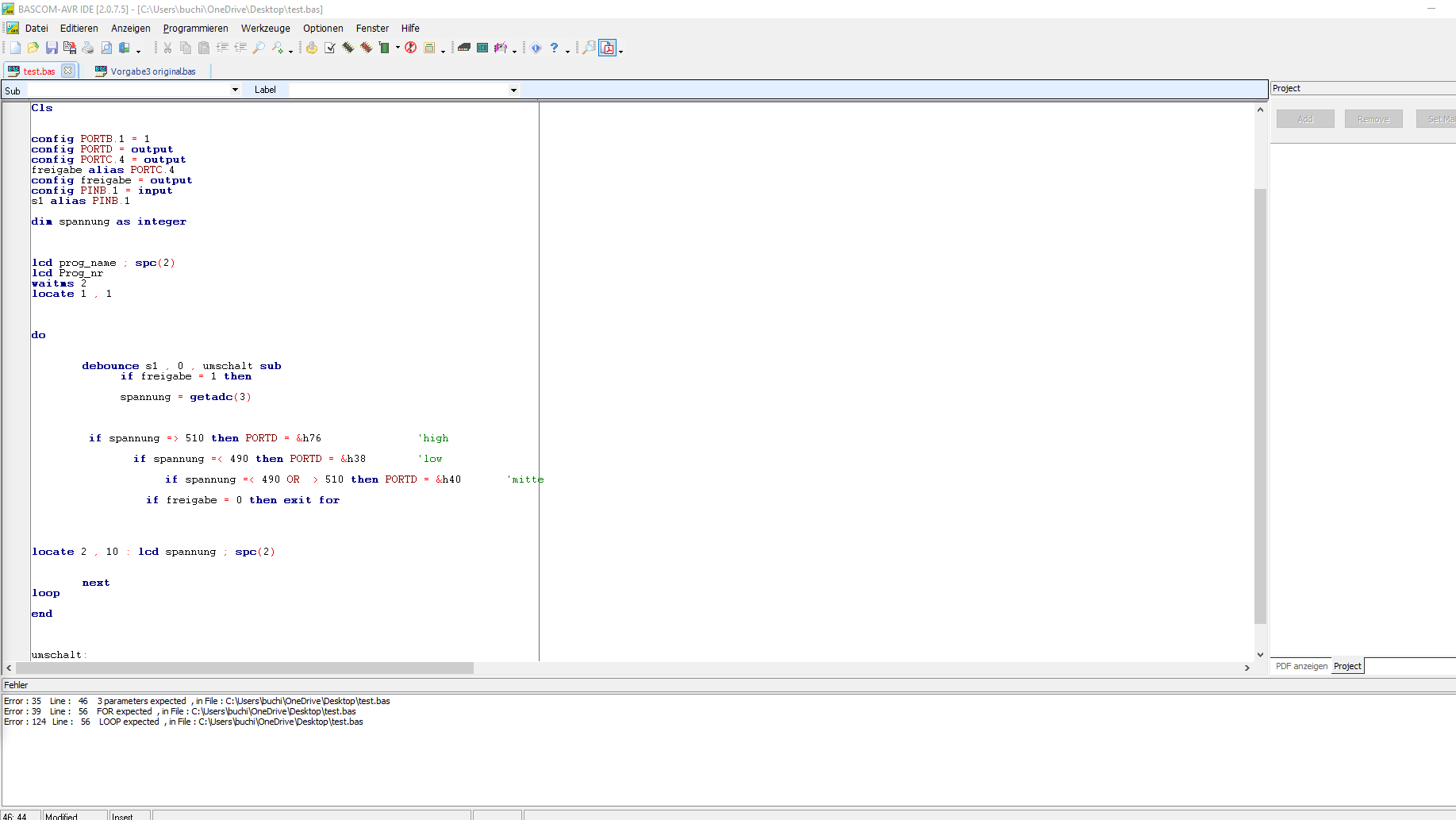Image resolution: width=1456 pixels, height=820 pixels.
Task: Click the blue question mark help icon
Action: click(555, 48)
